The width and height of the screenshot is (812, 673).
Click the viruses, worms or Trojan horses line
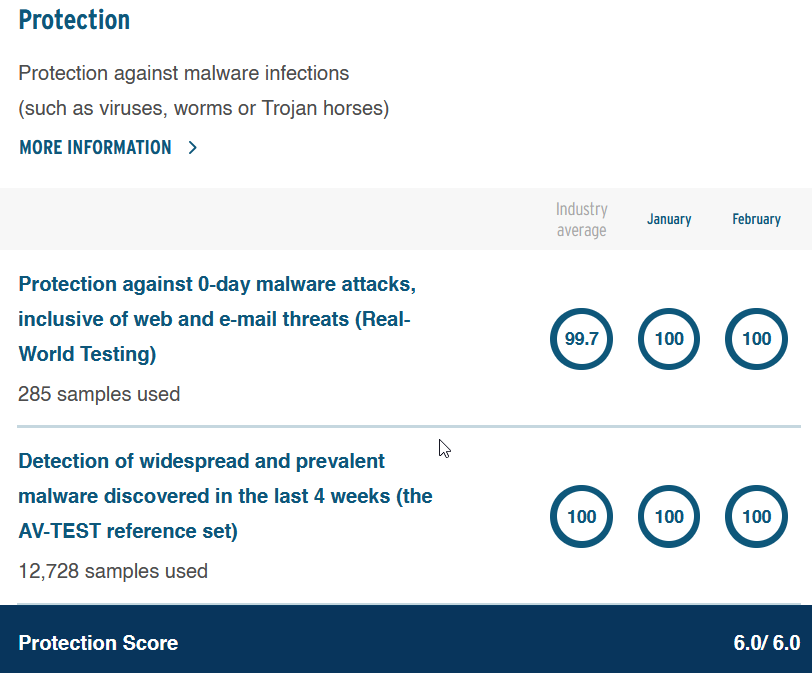(204, 109)
